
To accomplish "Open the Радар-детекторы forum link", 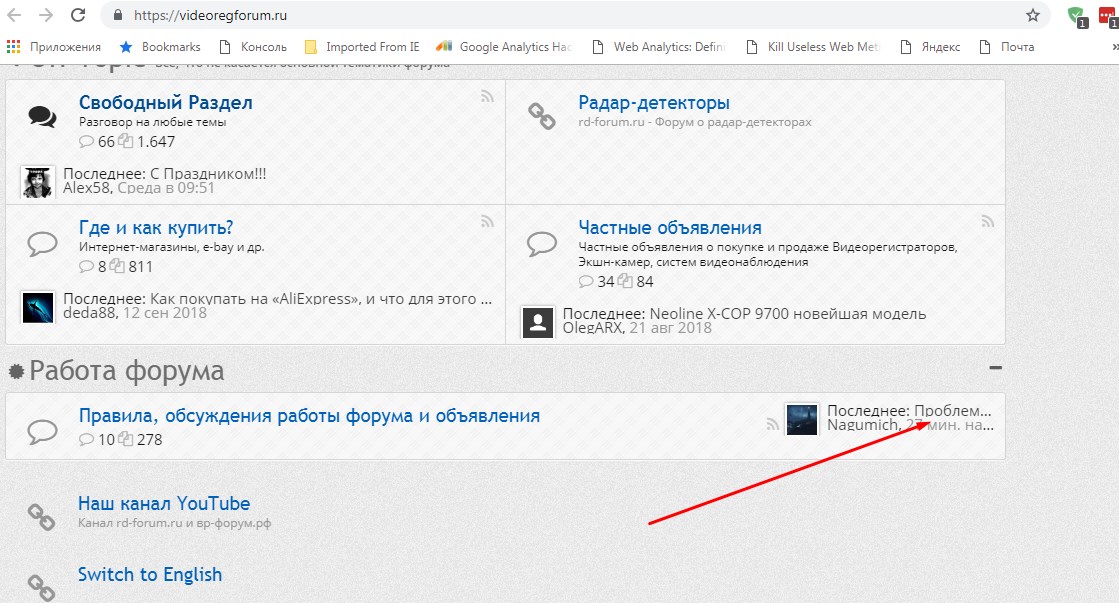I will pyautogui.click(x=654, y=103).
